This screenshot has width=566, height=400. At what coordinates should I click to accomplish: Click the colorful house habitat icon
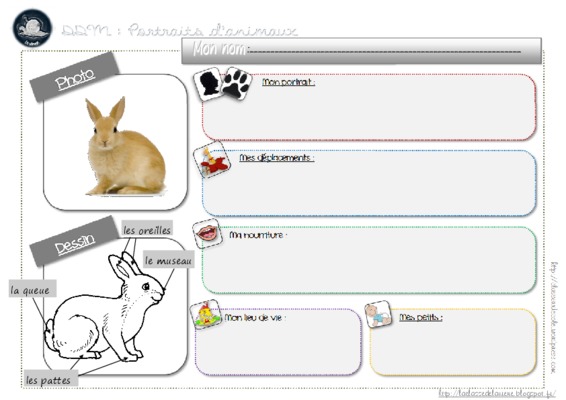205,314
